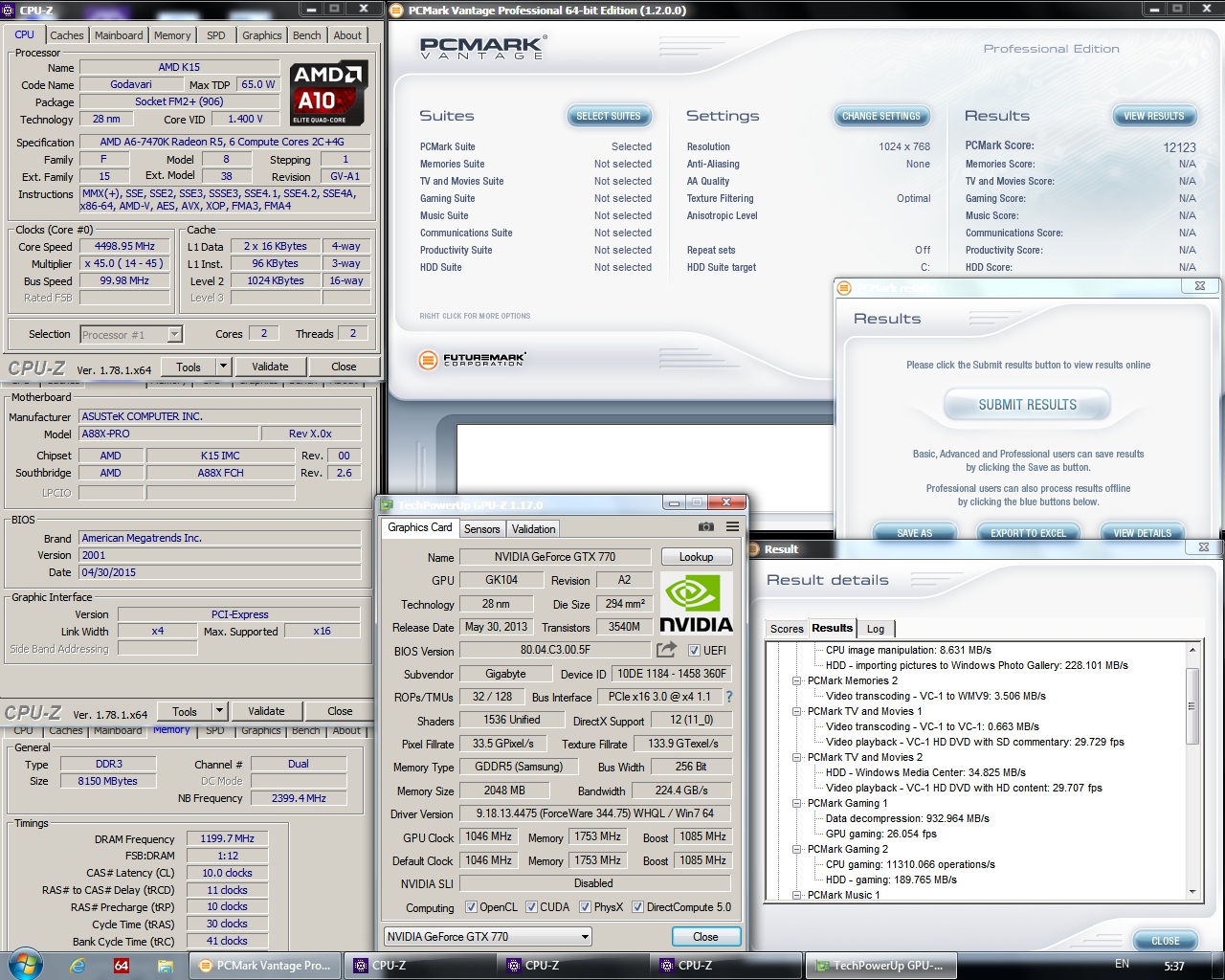This screenshot has height=980, width=1225.
Task: Open the Tools dropdown arrow in top CPU-Z
Action: pos(223,367)
